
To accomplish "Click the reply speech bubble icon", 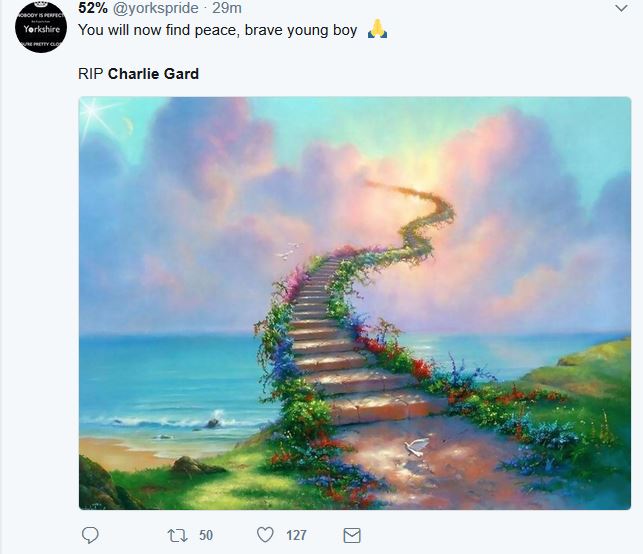I will (90, 536).
